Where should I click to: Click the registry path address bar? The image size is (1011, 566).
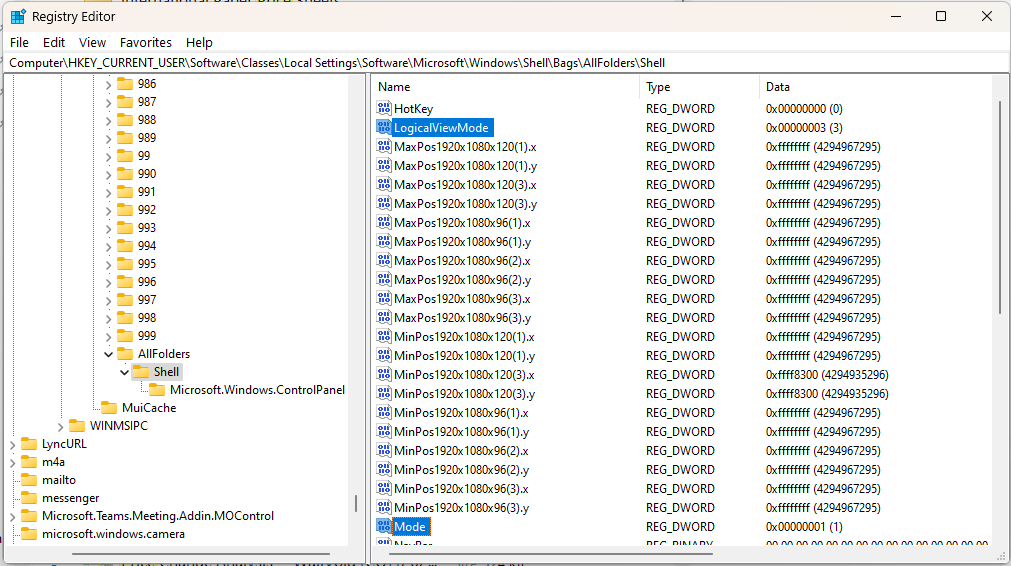[506, 63]
